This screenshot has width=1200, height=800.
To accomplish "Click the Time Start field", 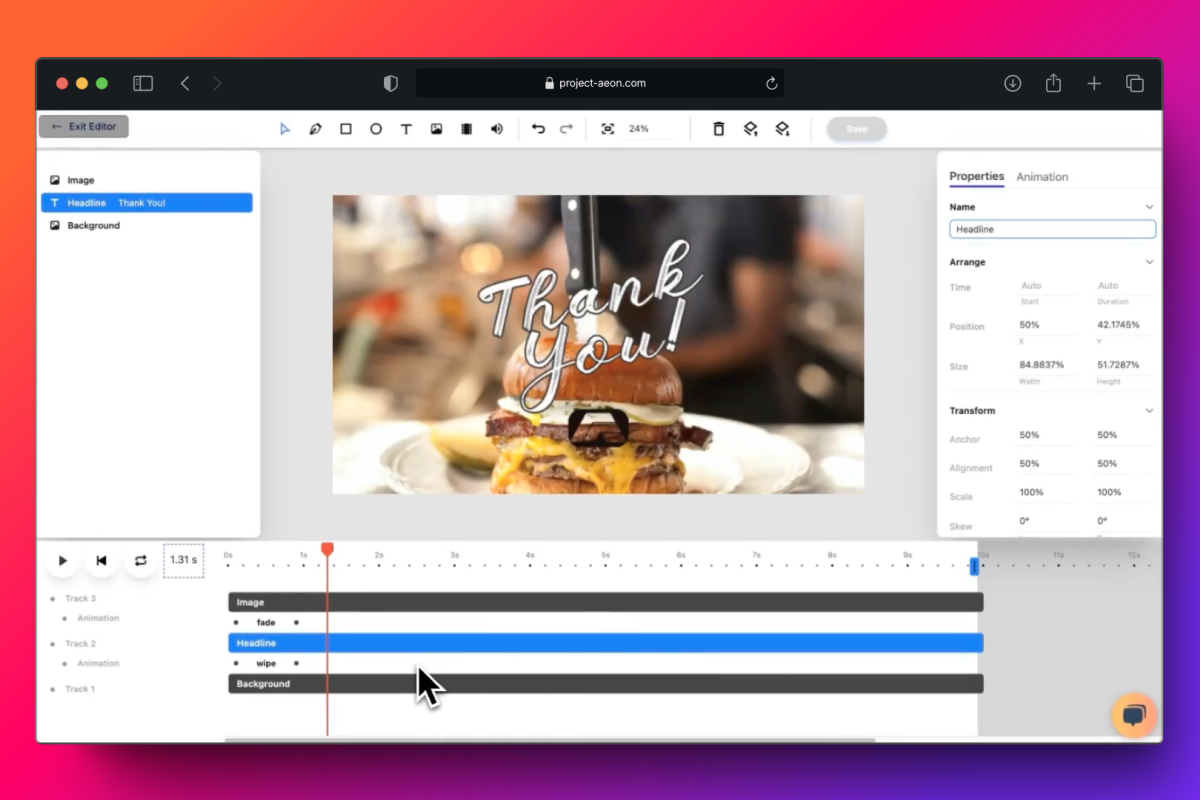I will tap(1046, 286).
